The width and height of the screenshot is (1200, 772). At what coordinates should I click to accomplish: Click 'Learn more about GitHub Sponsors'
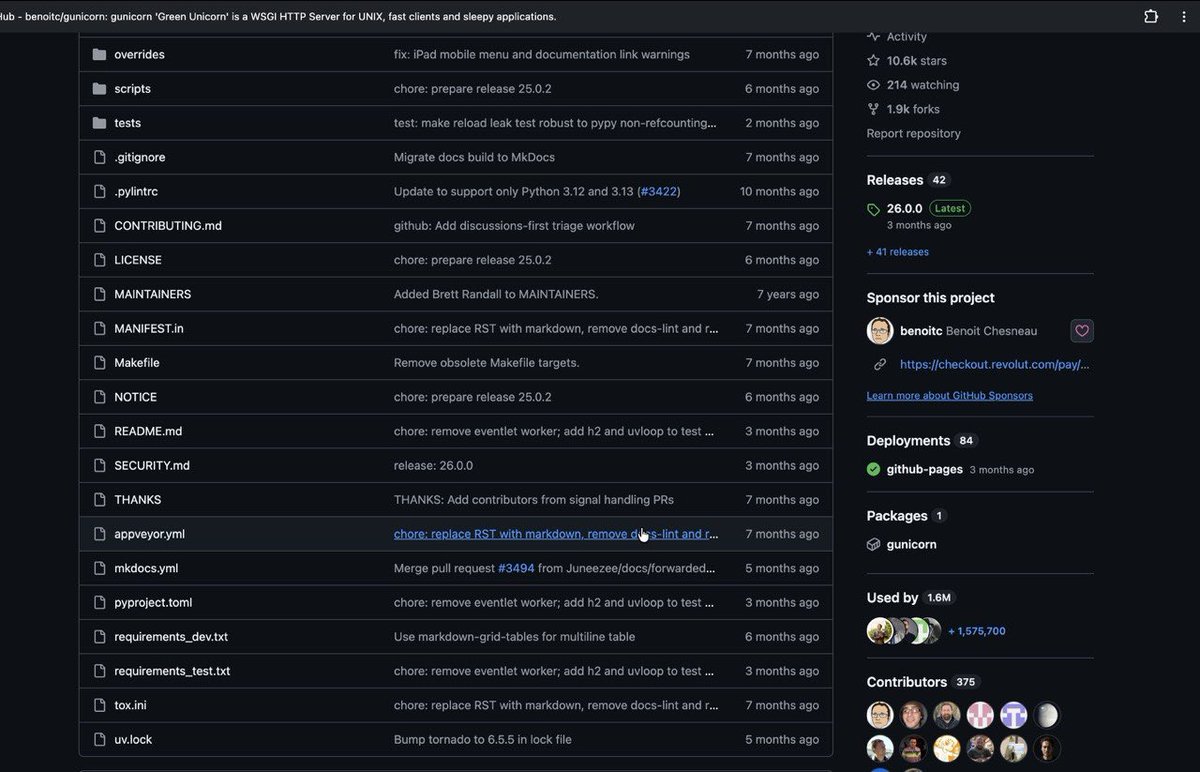(949, 395)
